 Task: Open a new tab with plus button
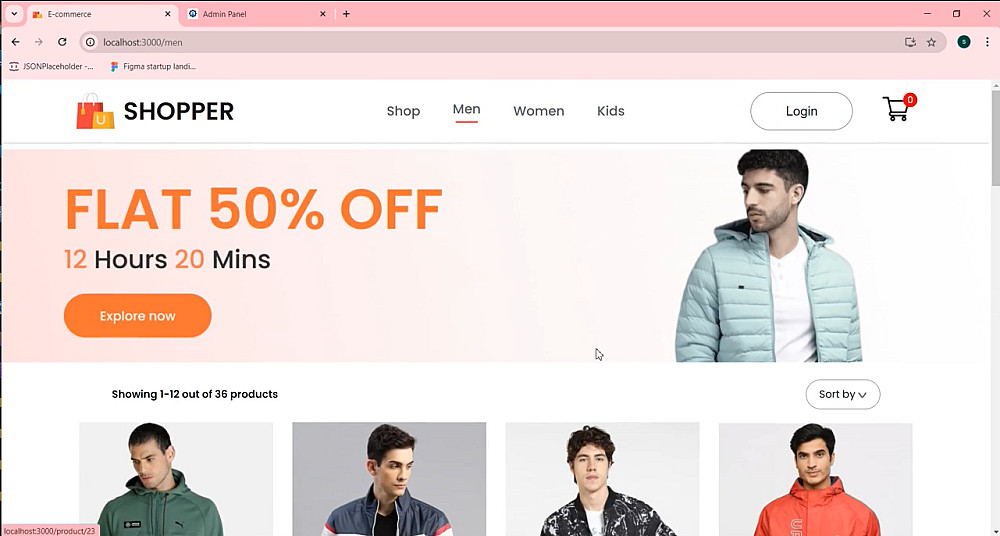tap(346, 13)
